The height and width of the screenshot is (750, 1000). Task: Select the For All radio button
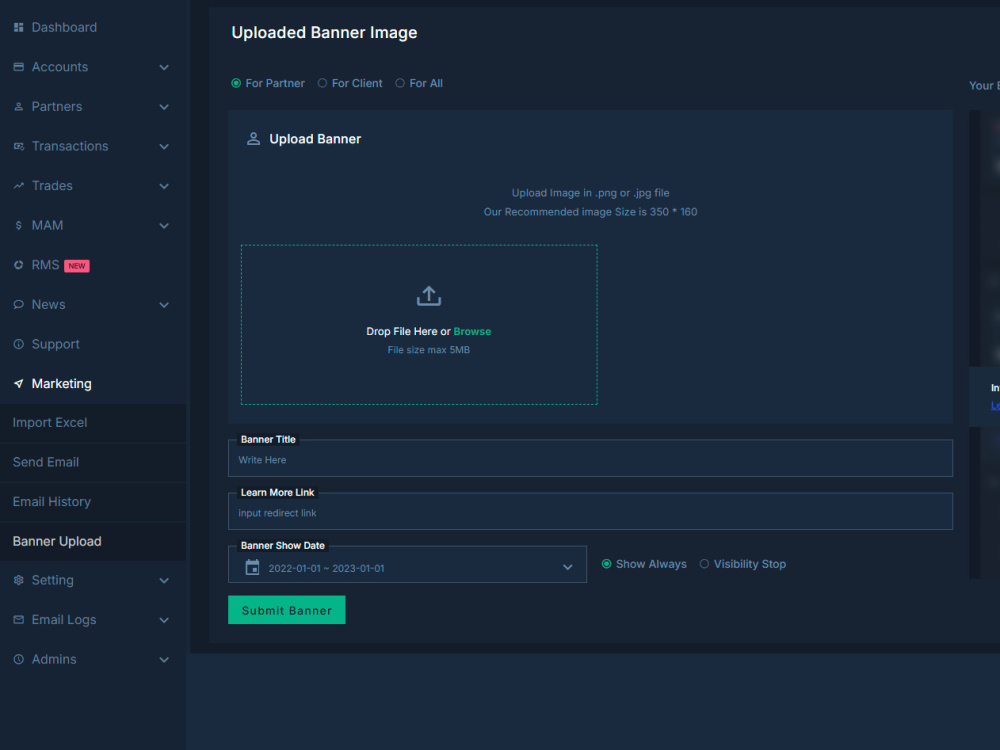click(400, 83)
